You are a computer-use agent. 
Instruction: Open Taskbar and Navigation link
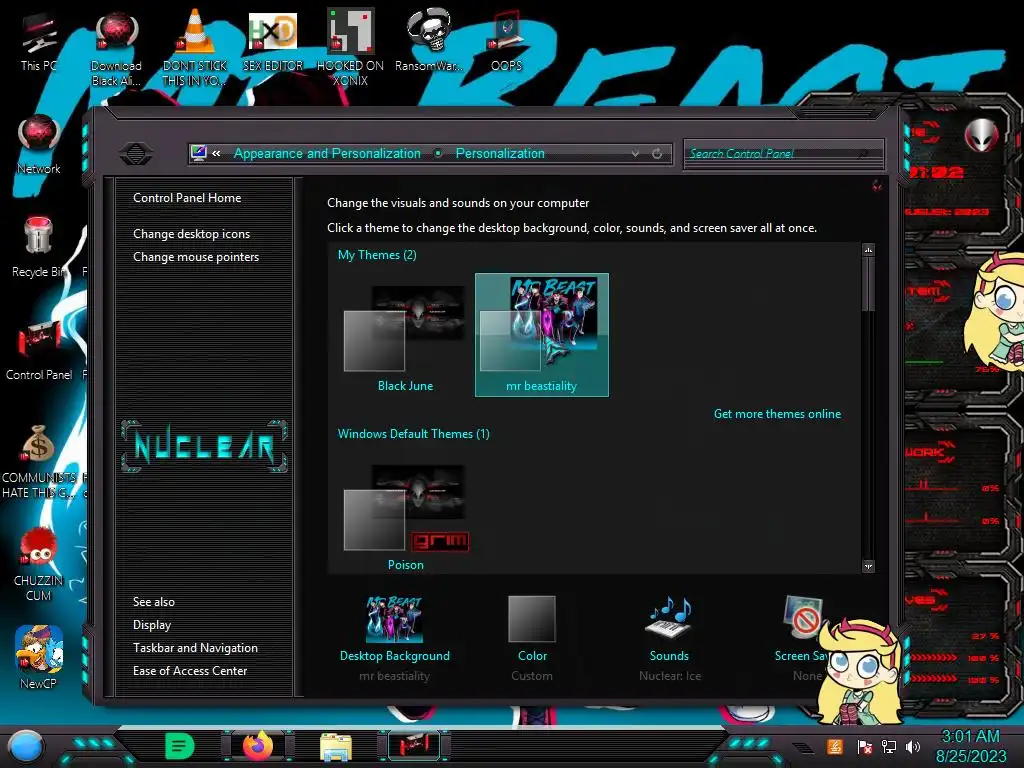[195, 648]
